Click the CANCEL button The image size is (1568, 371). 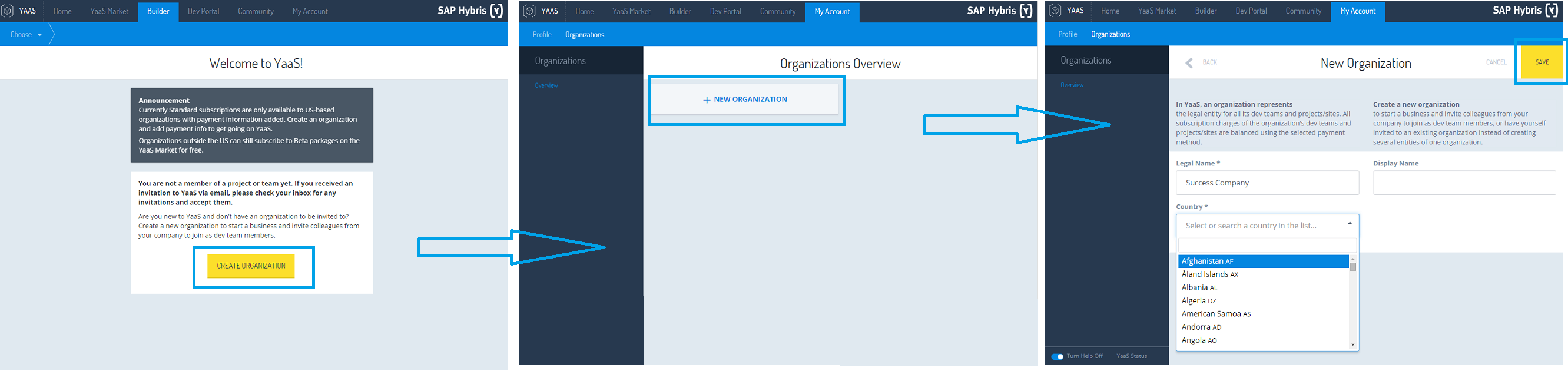click(1496, 62)
